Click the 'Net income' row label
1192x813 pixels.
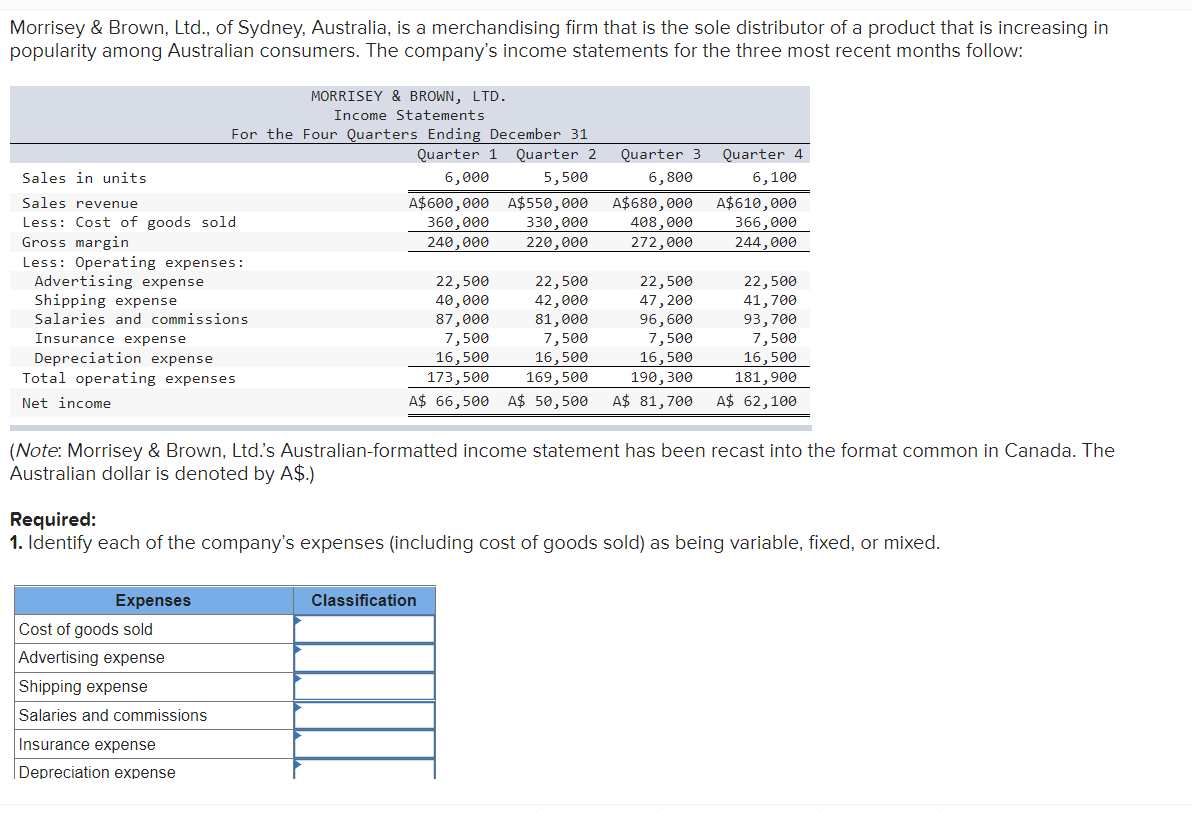click(66, 403)
